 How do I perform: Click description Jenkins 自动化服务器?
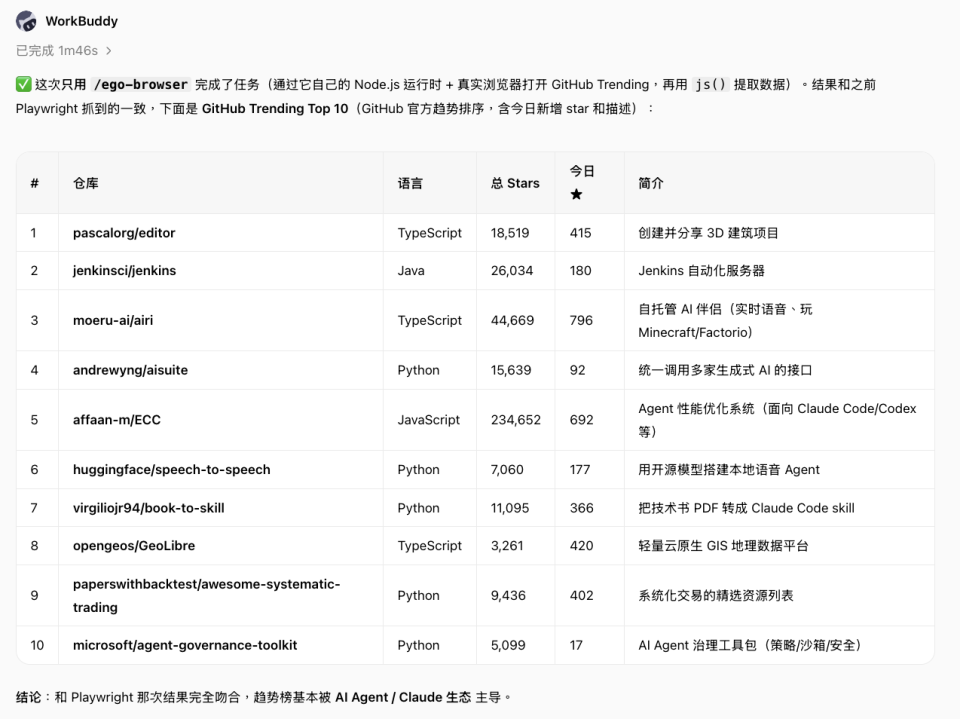[701, 271]
